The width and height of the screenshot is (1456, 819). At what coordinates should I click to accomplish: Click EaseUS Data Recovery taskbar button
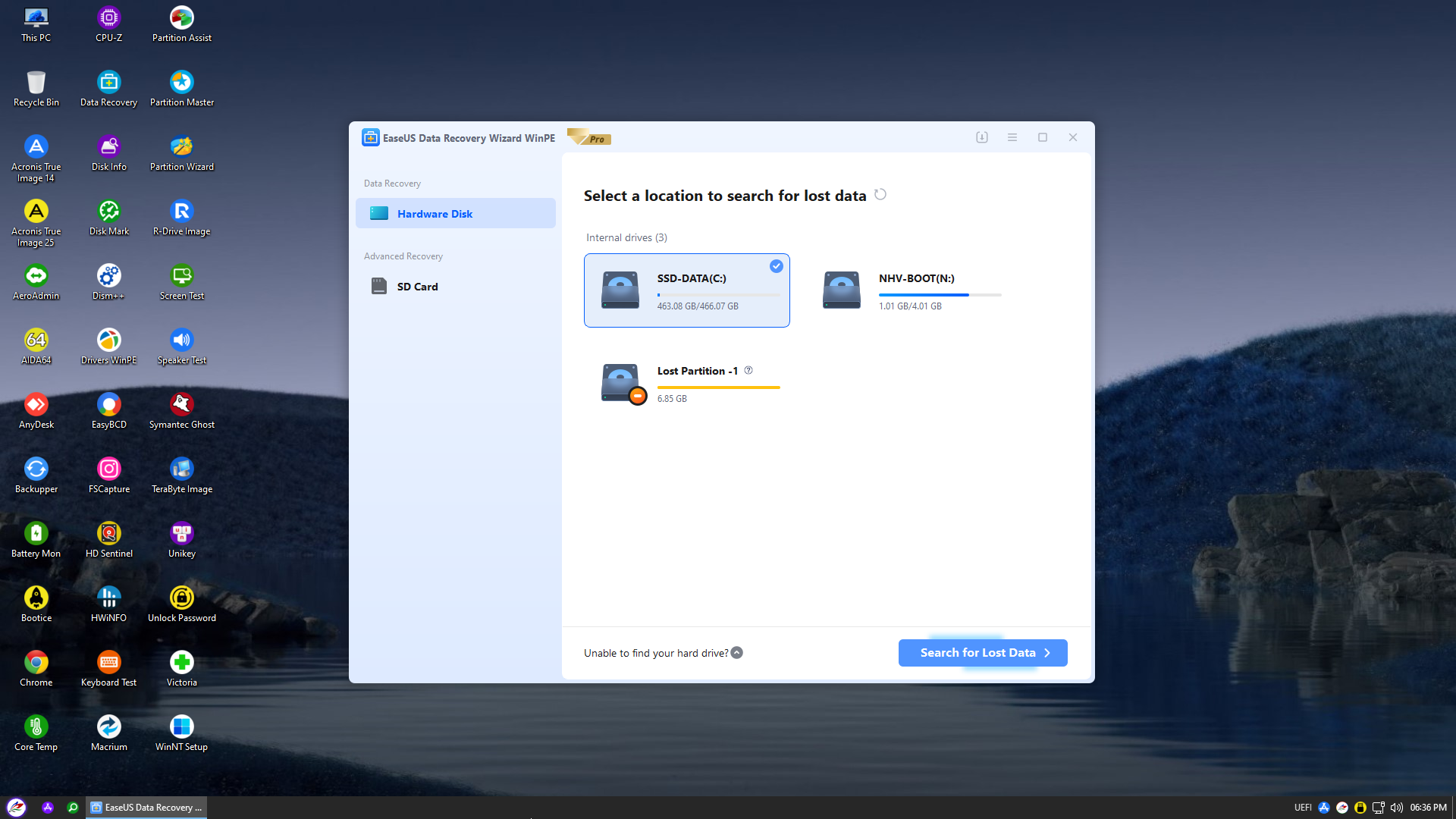coord(146,808)
